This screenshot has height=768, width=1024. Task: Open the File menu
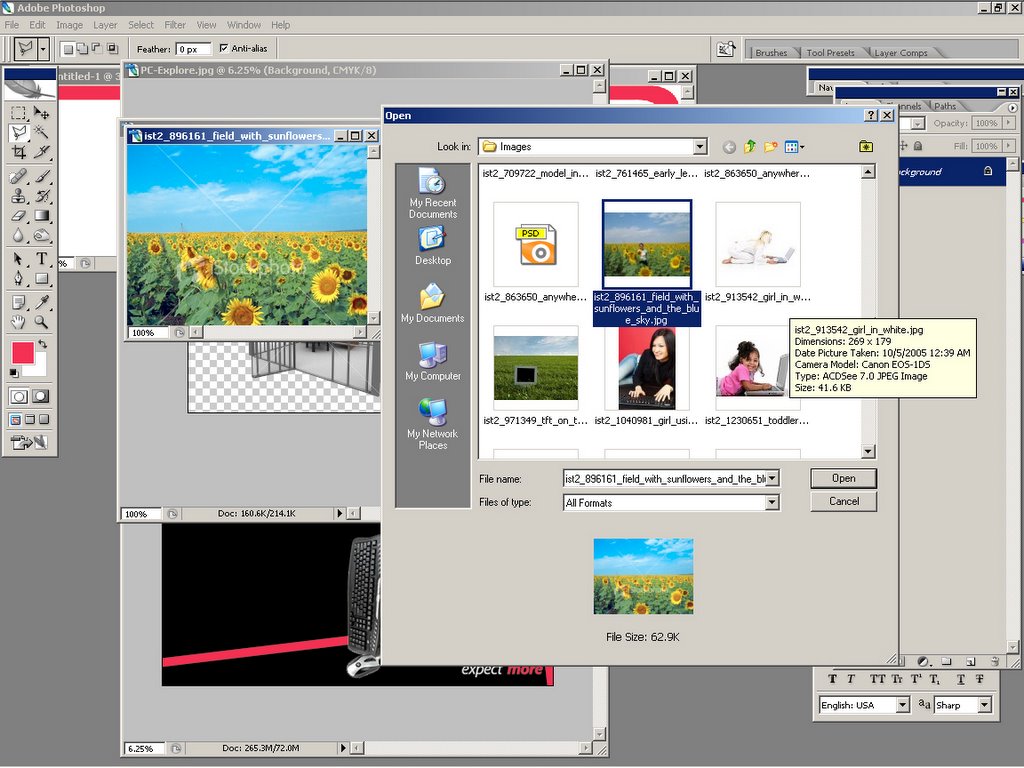click(x=12, y=25)
